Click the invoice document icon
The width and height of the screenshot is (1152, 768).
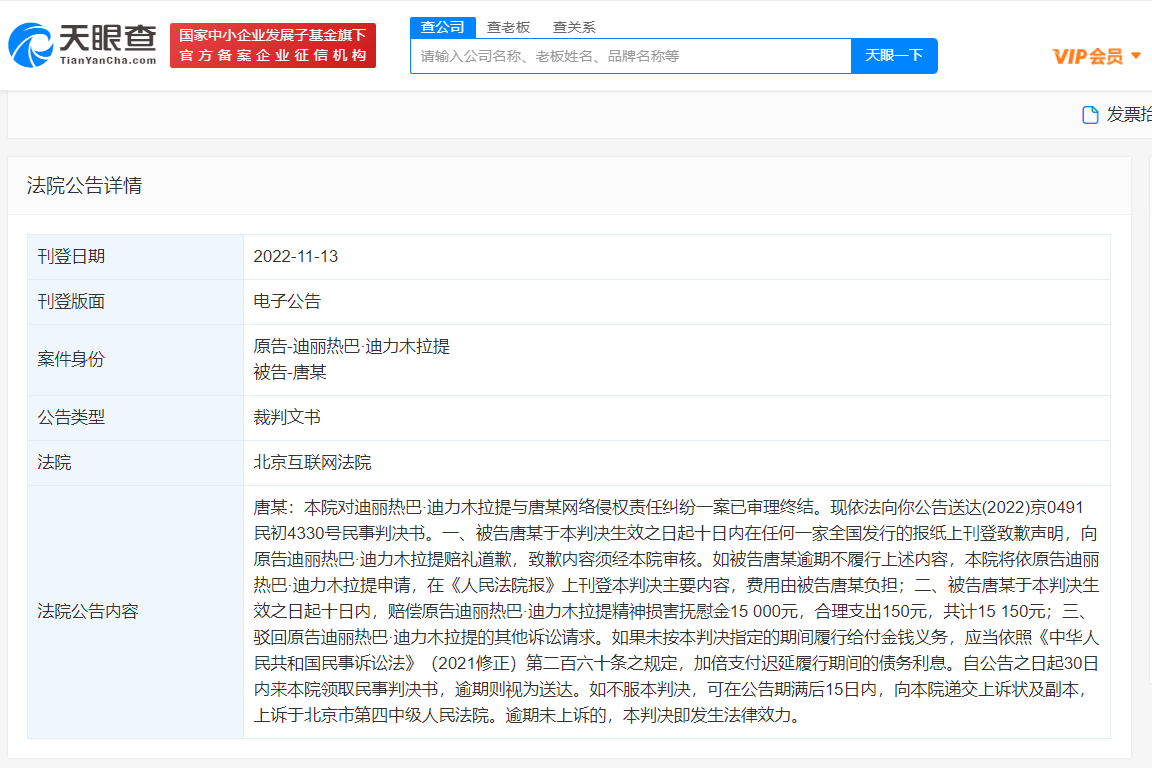[1090, 115]
